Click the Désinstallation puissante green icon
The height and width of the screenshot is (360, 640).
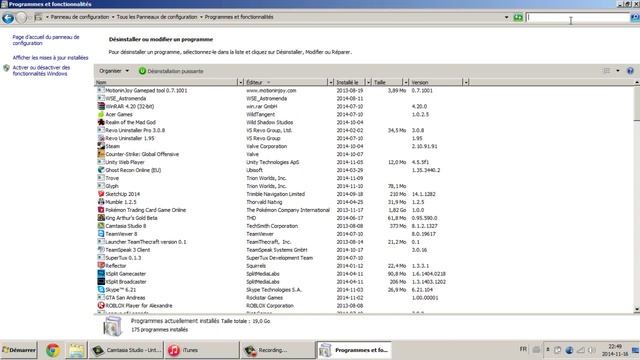(x=142, y=71)
